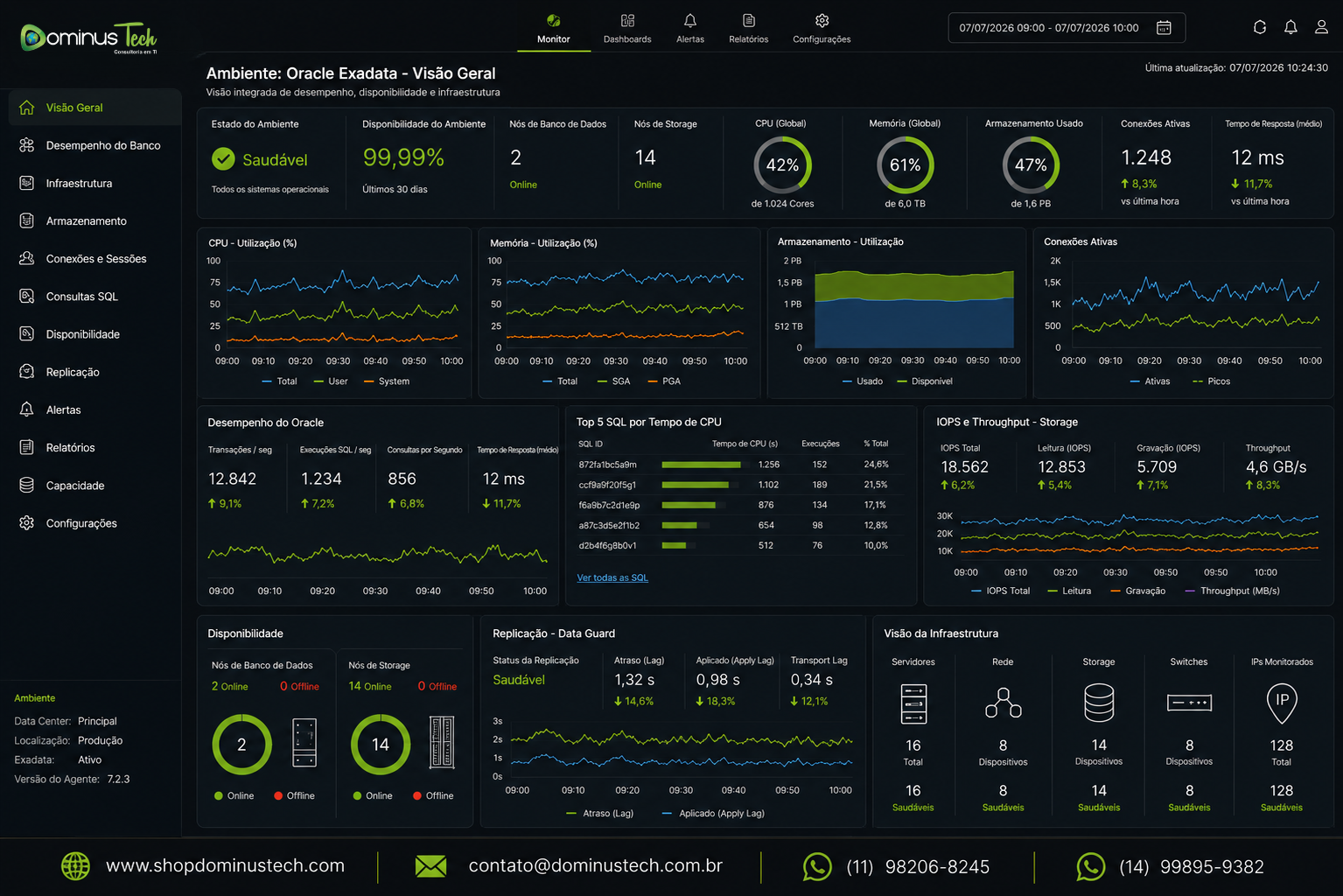The image size is (1343, 896).
Task: Click SQL ID d2b4f6g8b0v1 row
Action: [733, 545]
